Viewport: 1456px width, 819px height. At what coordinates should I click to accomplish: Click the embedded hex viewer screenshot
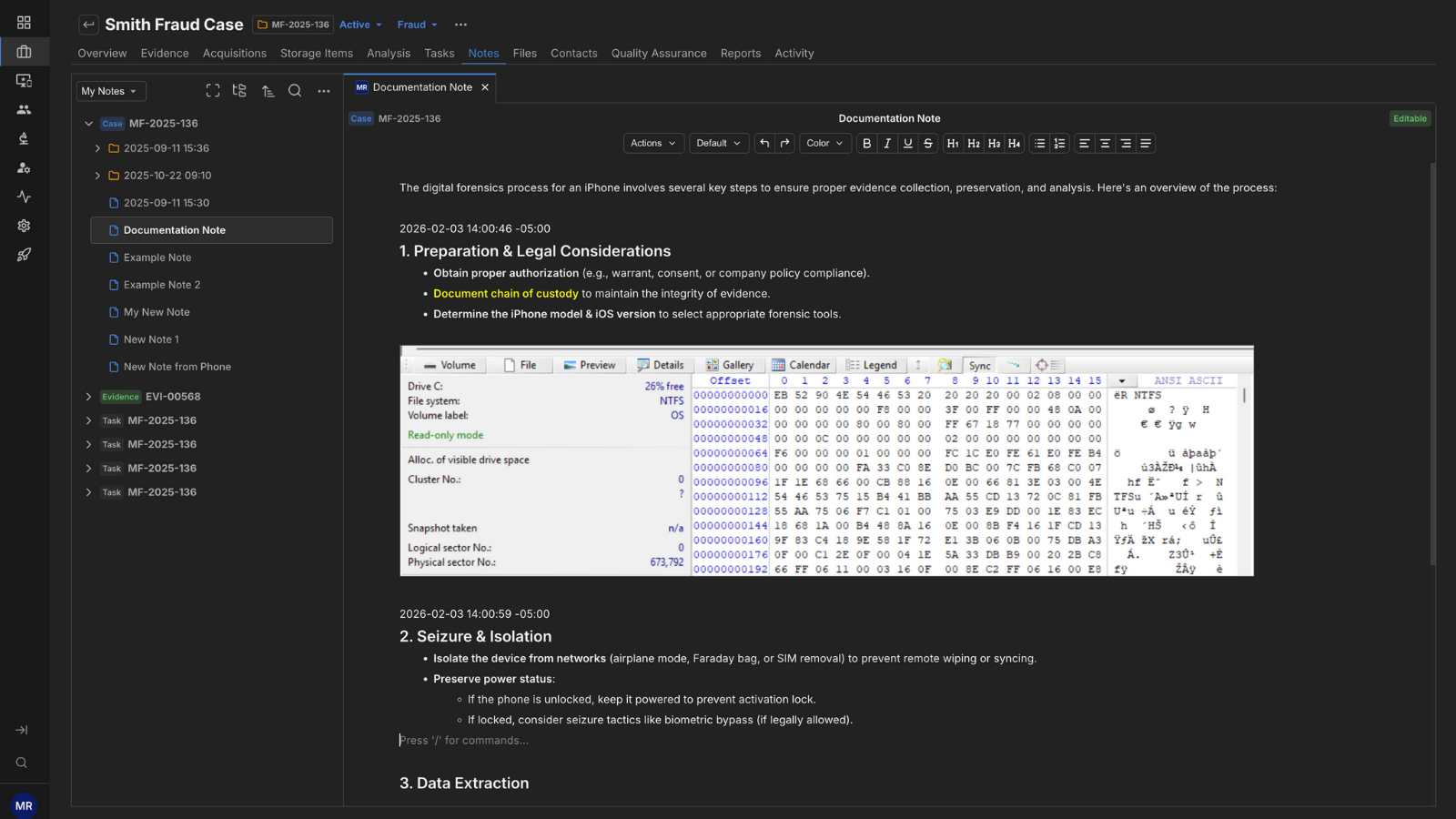tap(826, 460)
